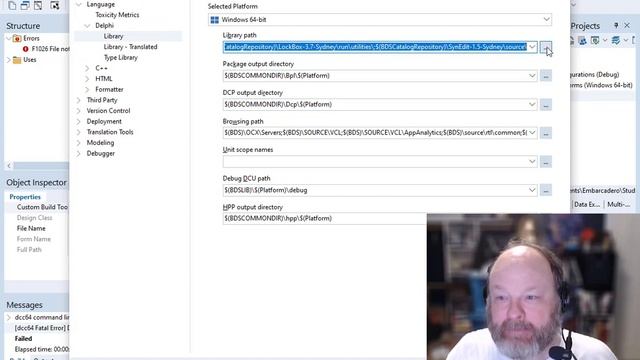Click the toolbar icon left of the cursor-window icon

coord(38,5)
